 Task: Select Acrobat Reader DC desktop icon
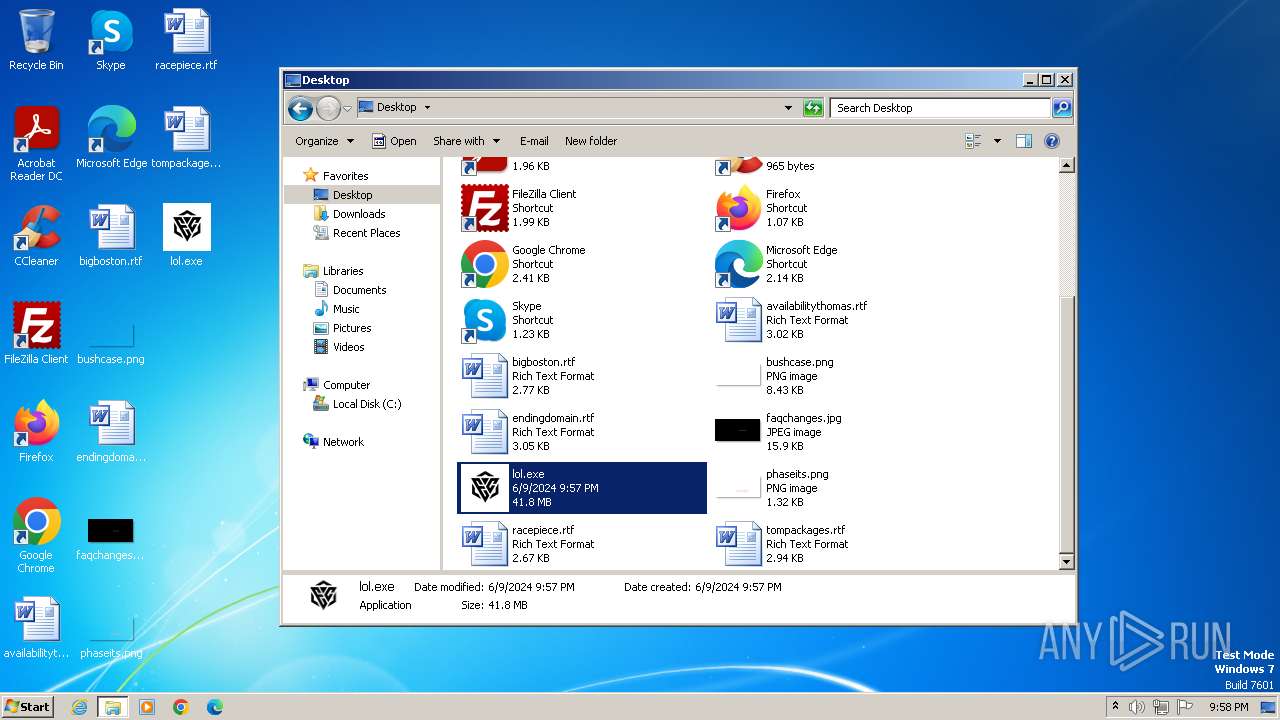36,144
